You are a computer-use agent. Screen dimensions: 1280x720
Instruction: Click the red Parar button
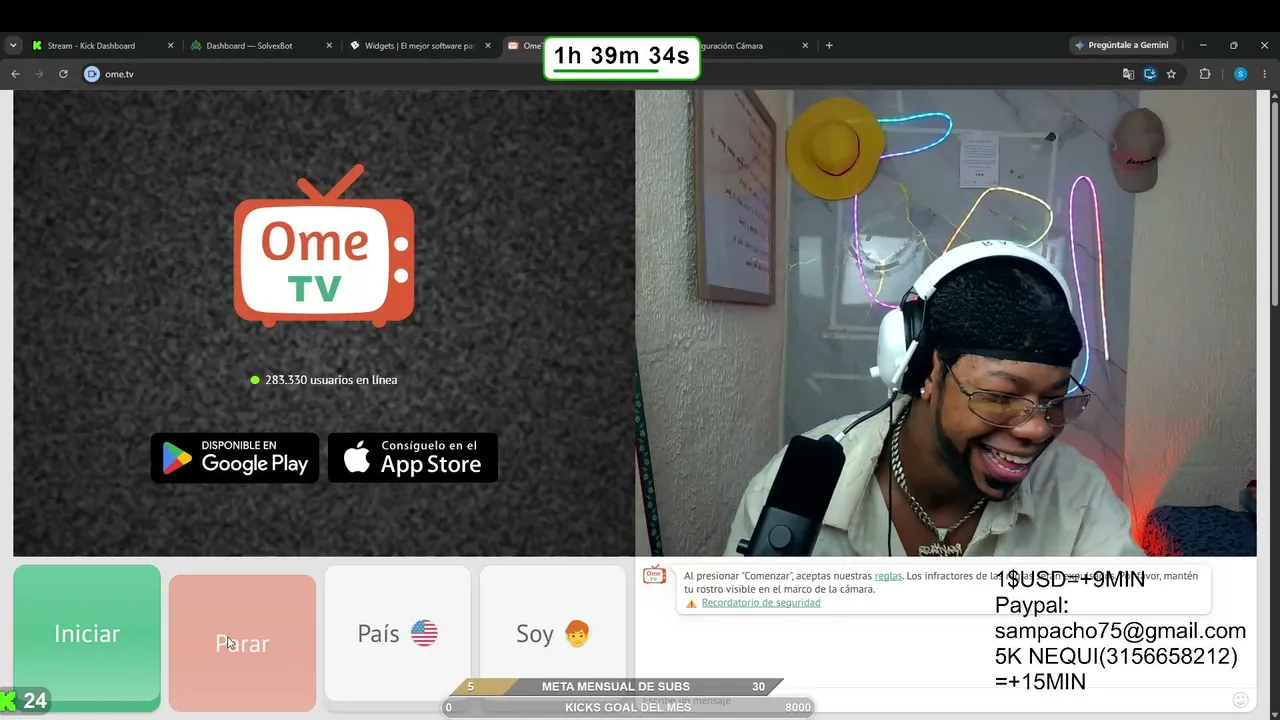pyautogui.click(x=242, y=643)
